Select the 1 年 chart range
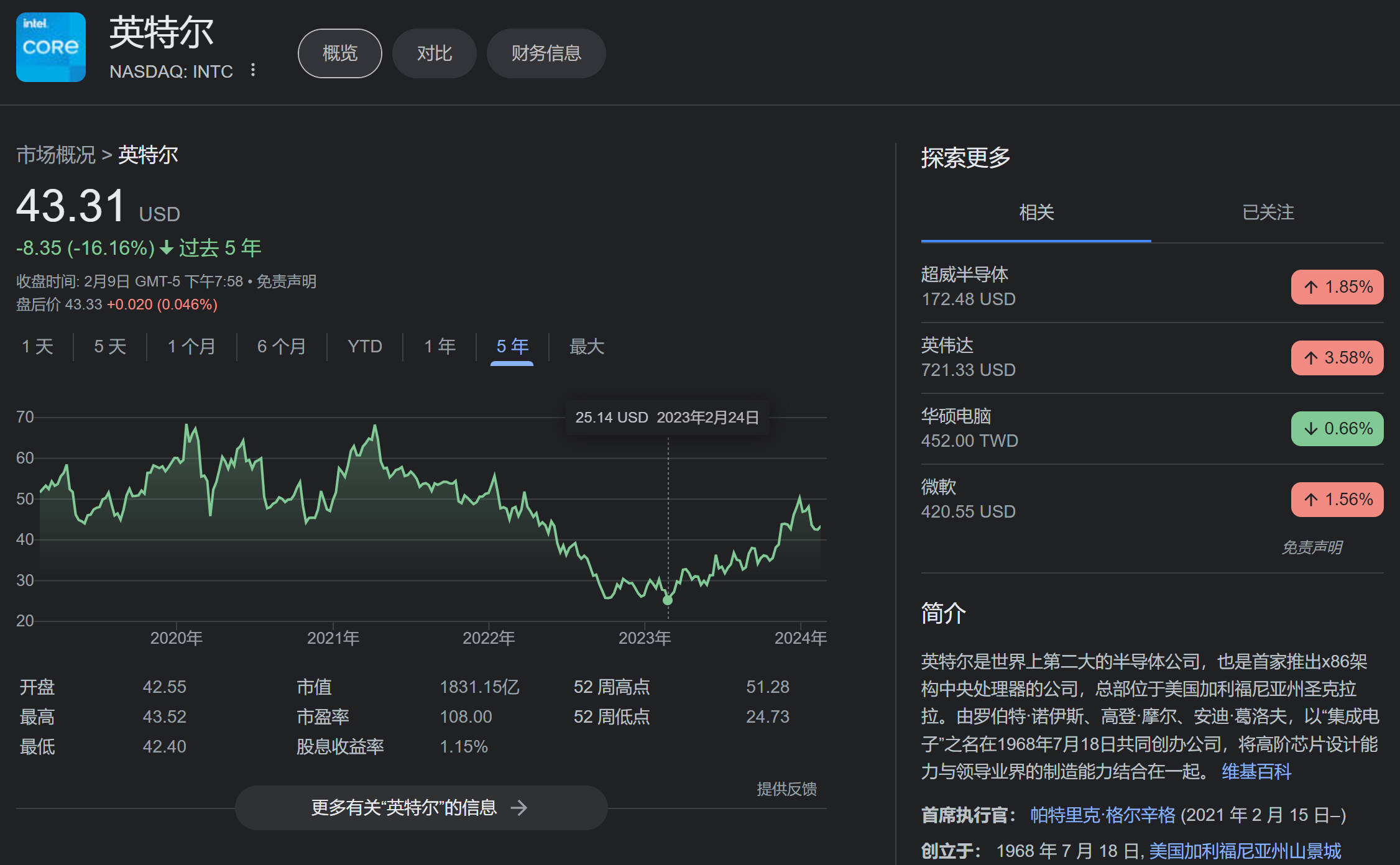Image resolution: width=1400 pixels, height=865 pixels. click(440, 346)
